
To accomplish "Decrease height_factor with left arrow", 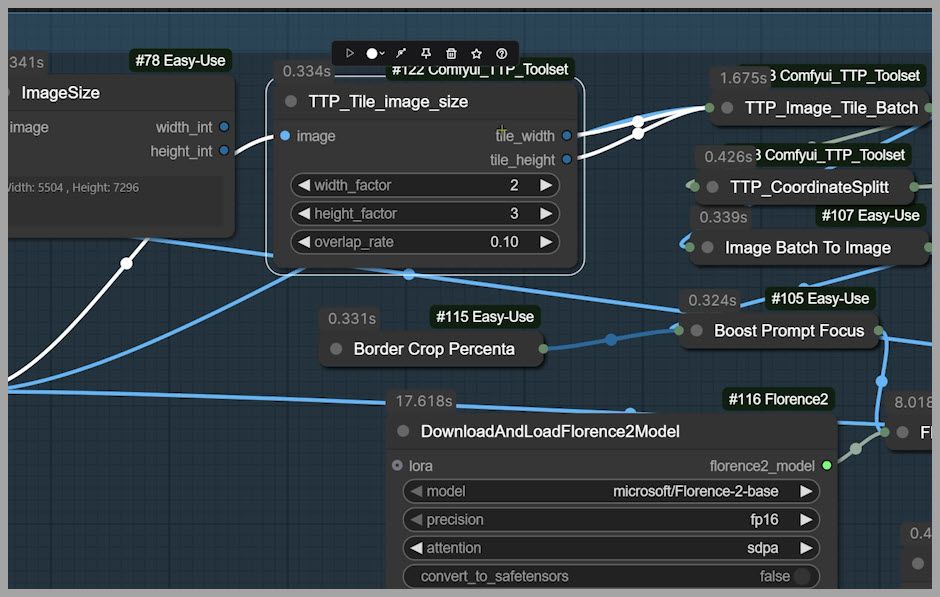I will [304, 213].
